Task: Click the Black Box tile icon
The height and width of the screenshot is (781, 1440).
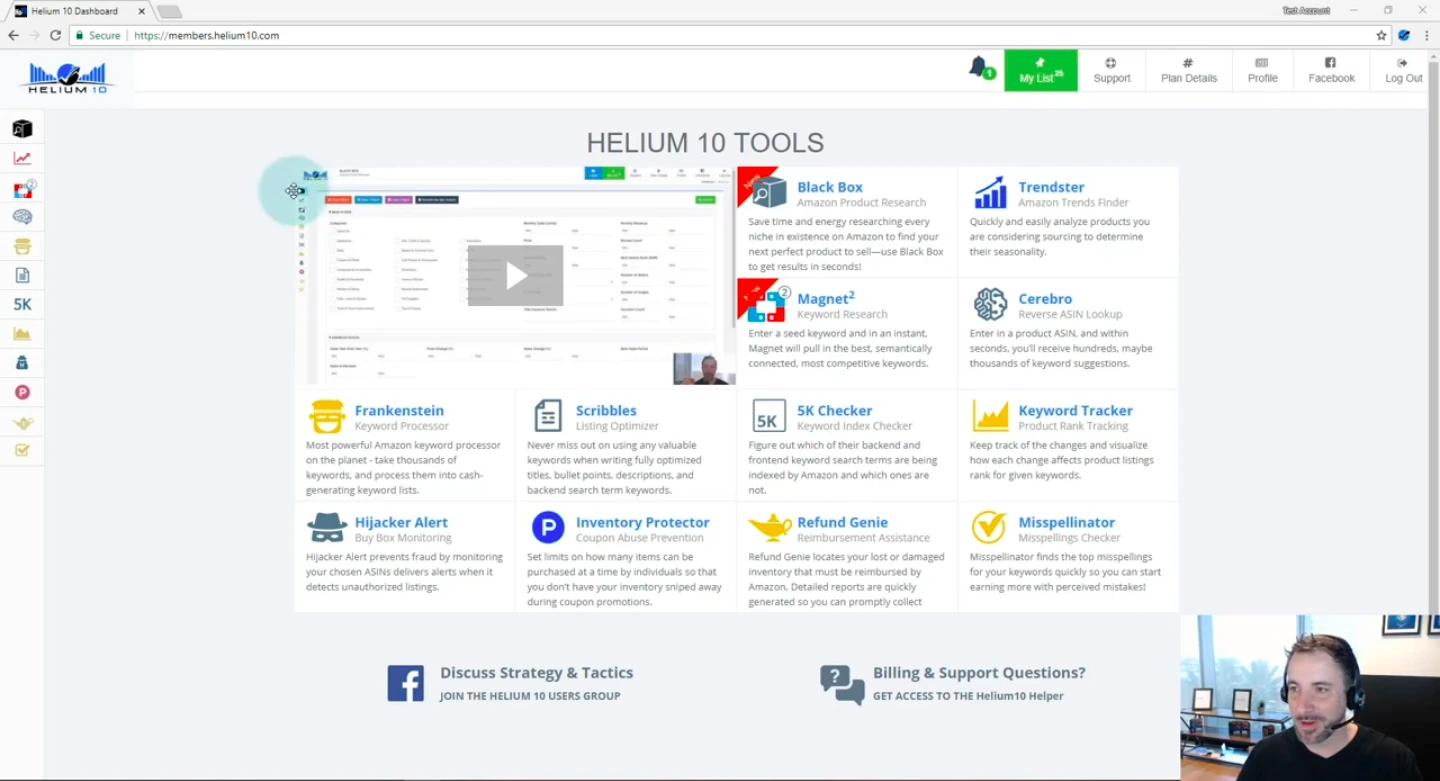Action: click(769, 191)
